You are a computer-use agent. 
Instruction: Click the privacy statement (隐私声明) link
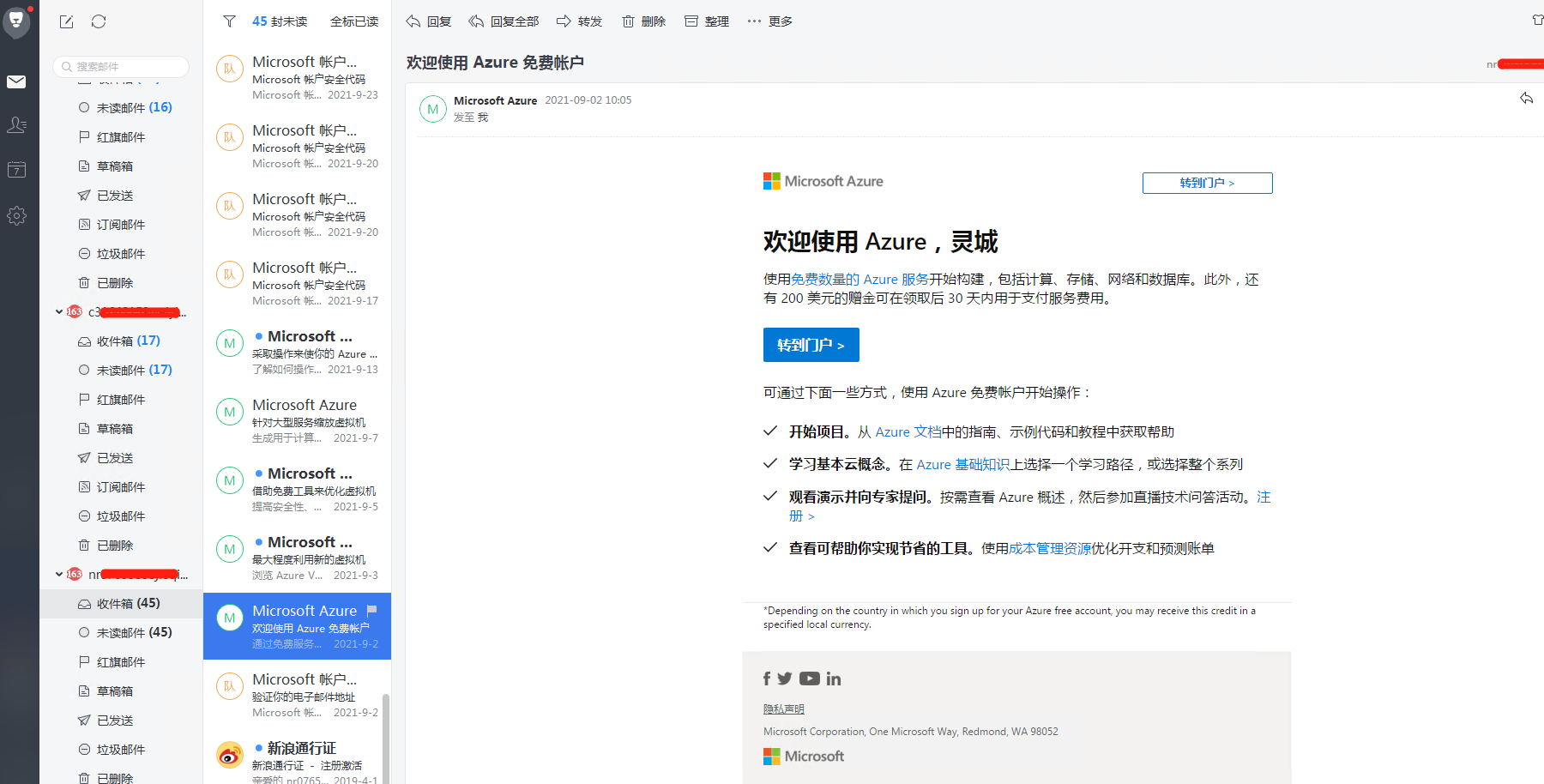click(784, 709)
